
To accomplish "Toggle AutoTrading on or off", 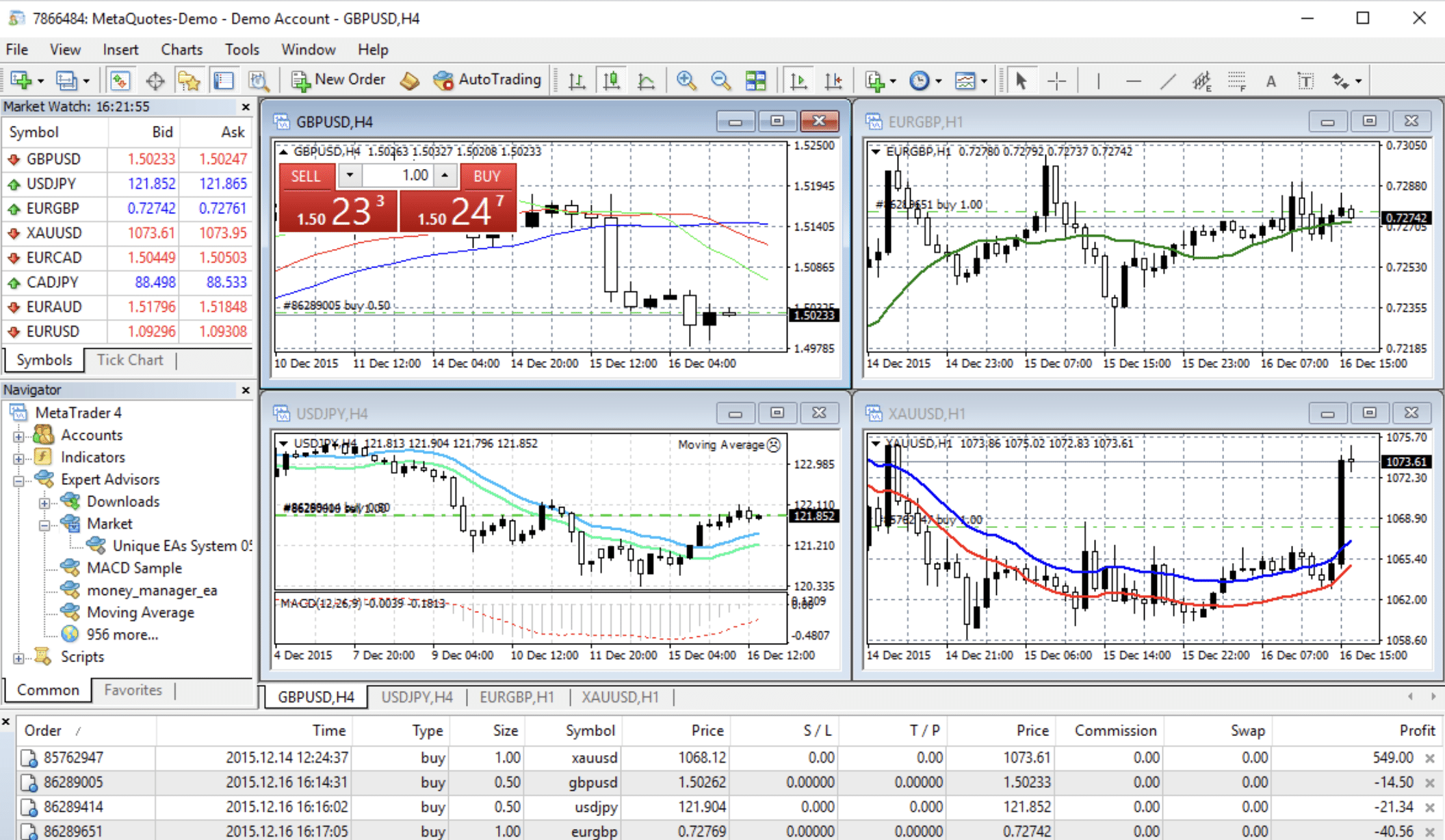I will tap(487, 80).
